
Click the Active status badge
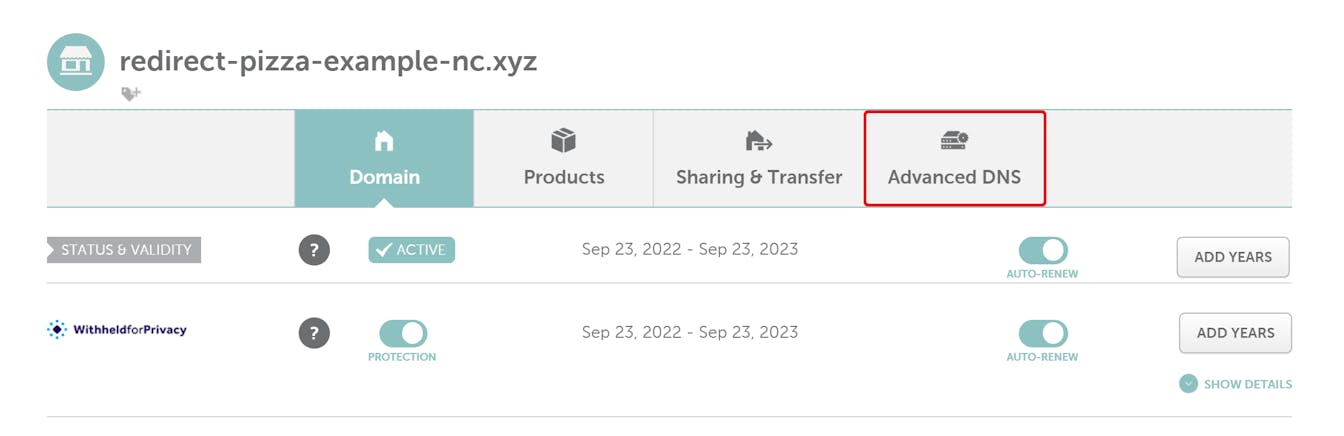coord(412,250)
